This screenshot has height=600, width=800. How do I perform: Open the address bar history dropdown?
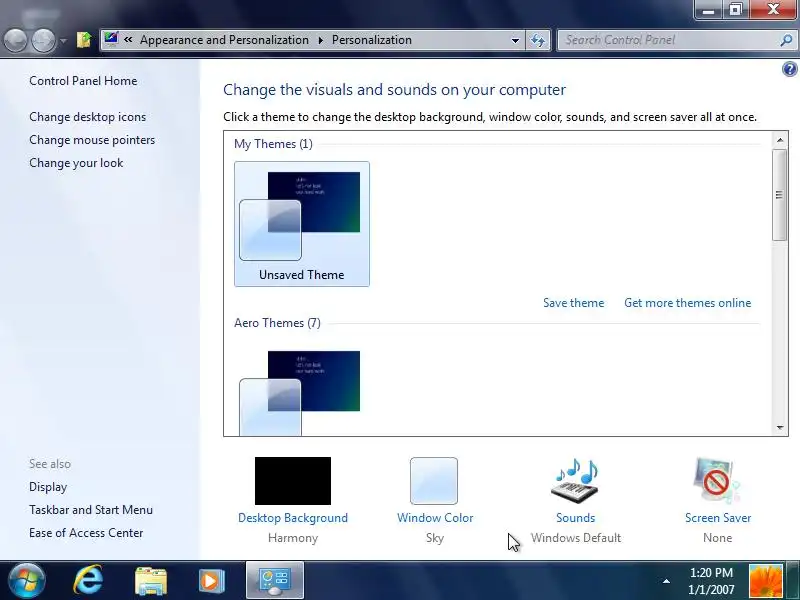515,40
